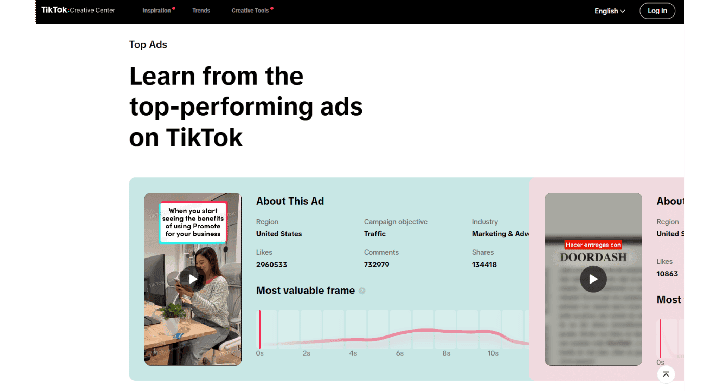Image resolution: width=720 pixels, height=391 pixels.
Task: Click the Campaign objective label
Action: [x=396, y=222]
